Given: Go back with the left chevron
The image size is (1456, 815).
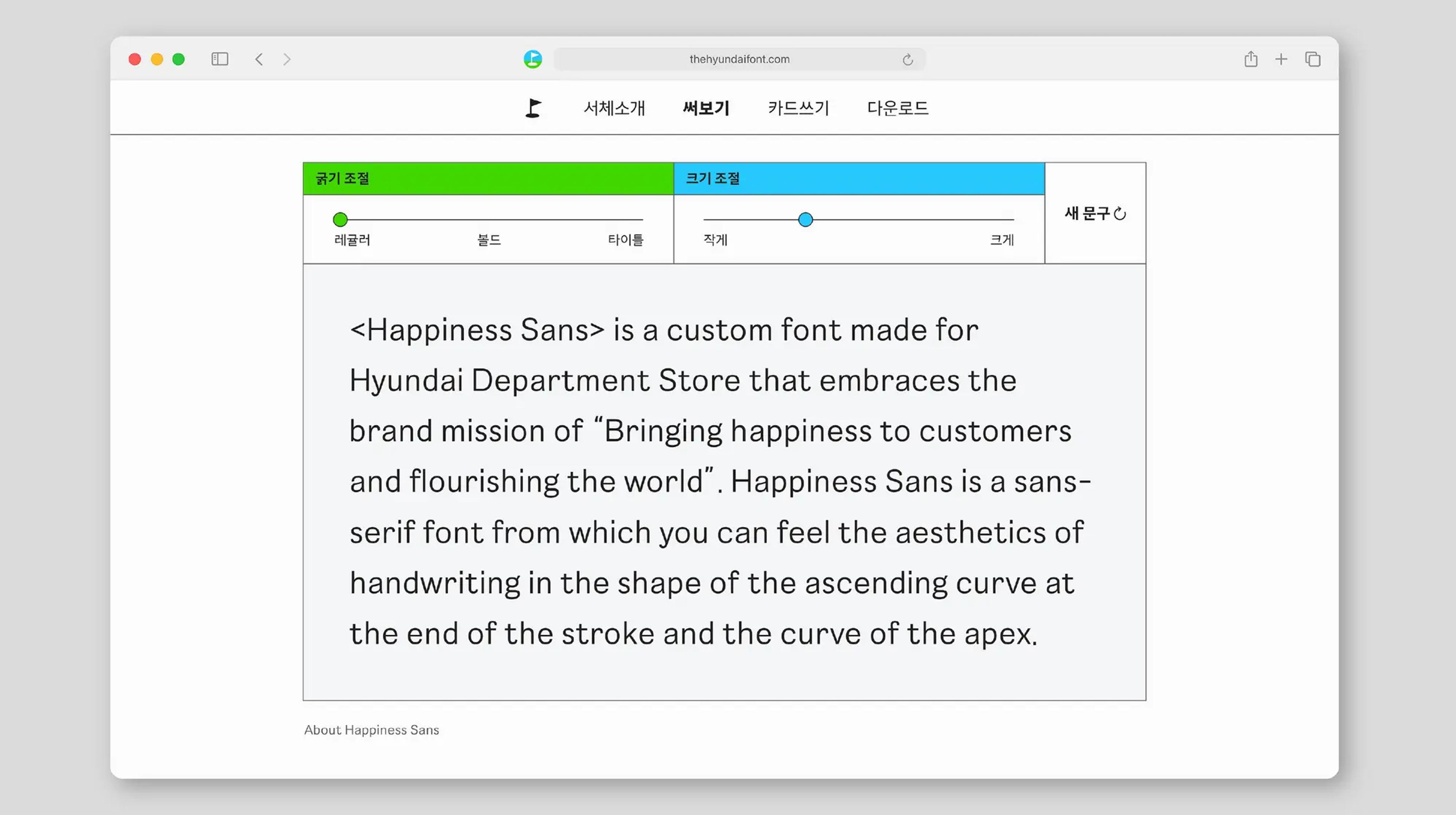Looking at the screenshot, I should click(259, 59).
